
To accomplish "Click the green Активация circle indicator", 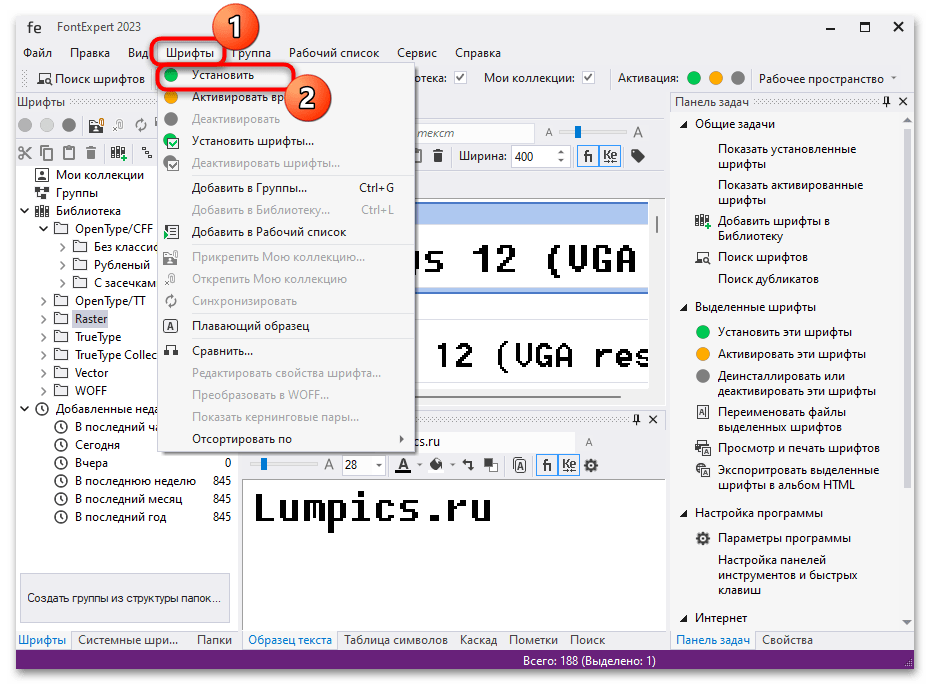I will point(693,78).
